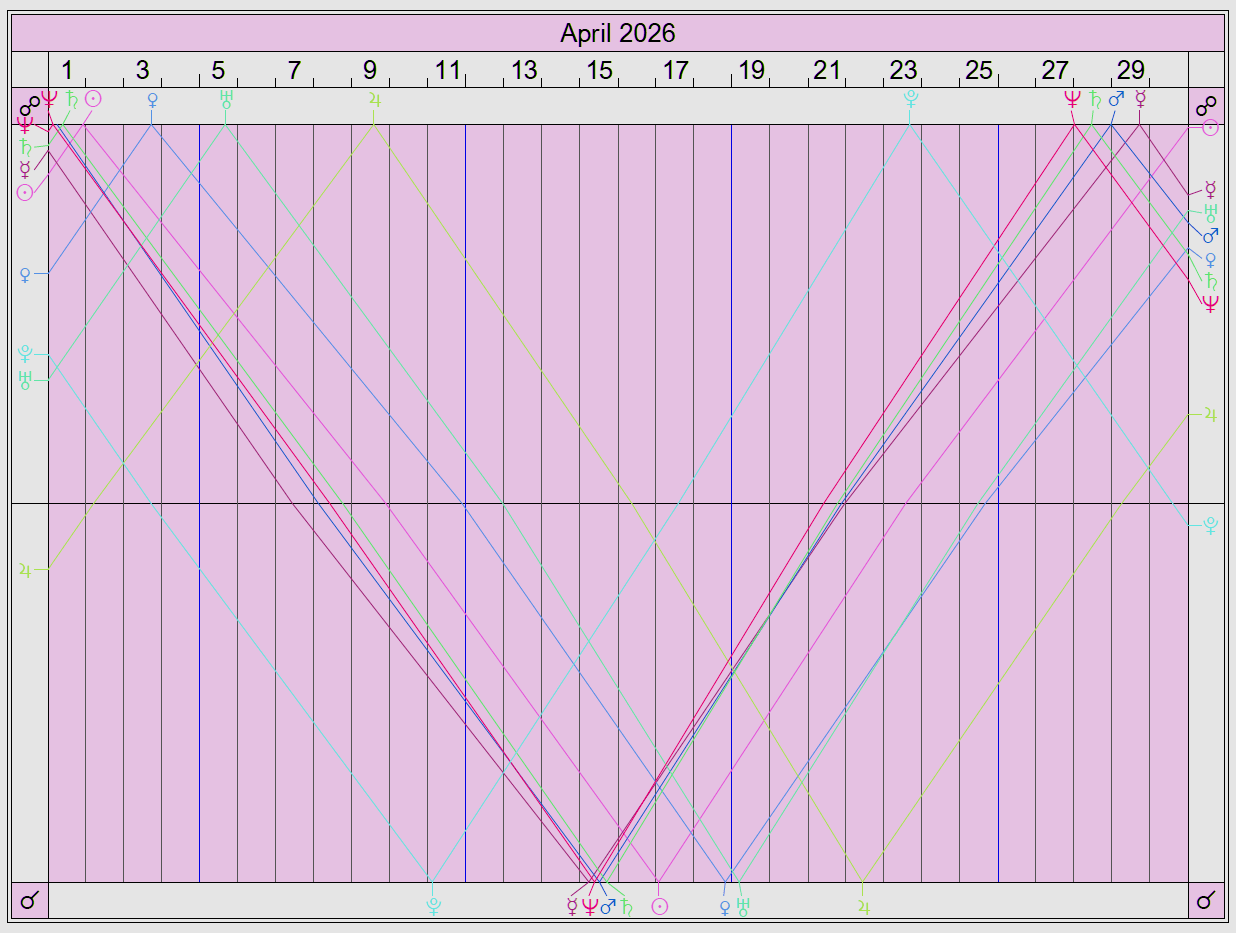Select the Uranus glyph in the top opposition row
1236x933 pixels.
(x=226, y=98)
